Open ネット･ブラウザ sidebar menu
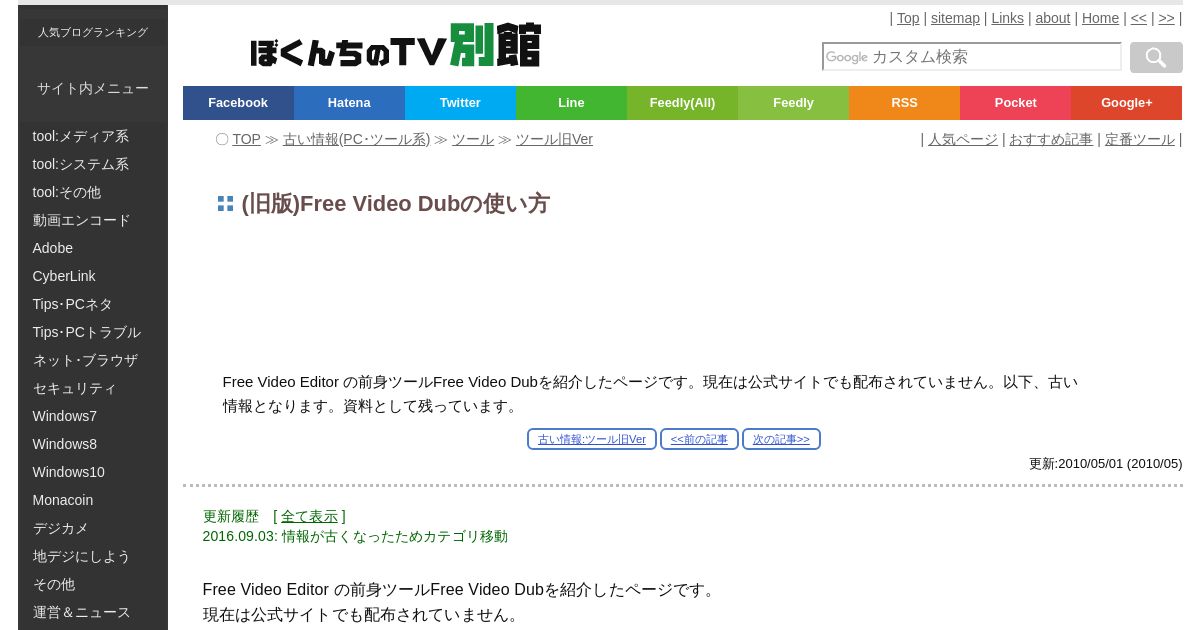 pos(93,360)
